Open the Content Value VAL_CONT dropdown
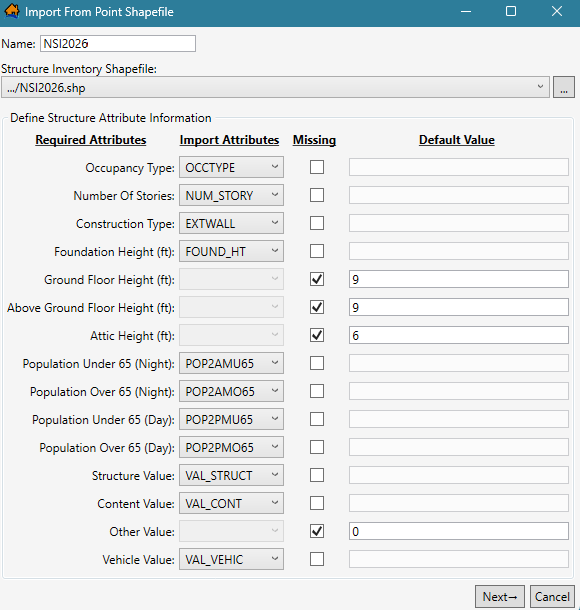The image size is (580, 610). (231, 503)
